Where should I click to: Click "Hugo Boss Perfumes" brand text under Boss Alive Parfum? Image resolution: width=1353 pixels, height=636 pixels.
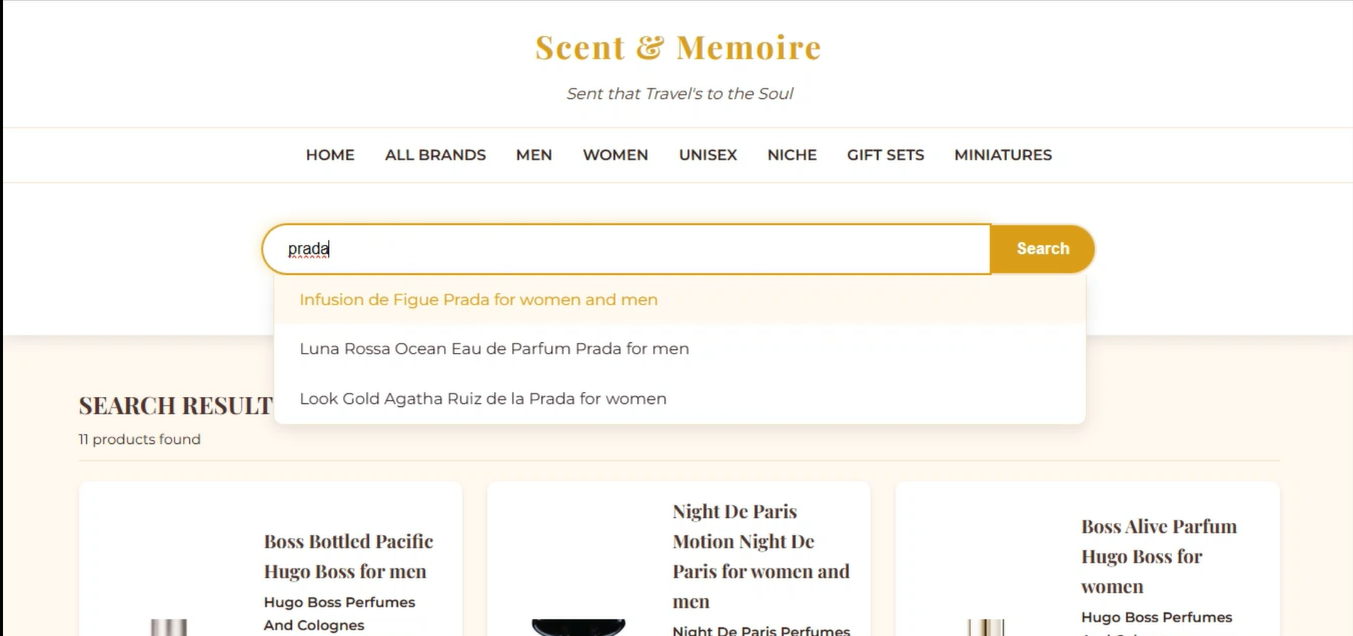[x=1156, y=617]
